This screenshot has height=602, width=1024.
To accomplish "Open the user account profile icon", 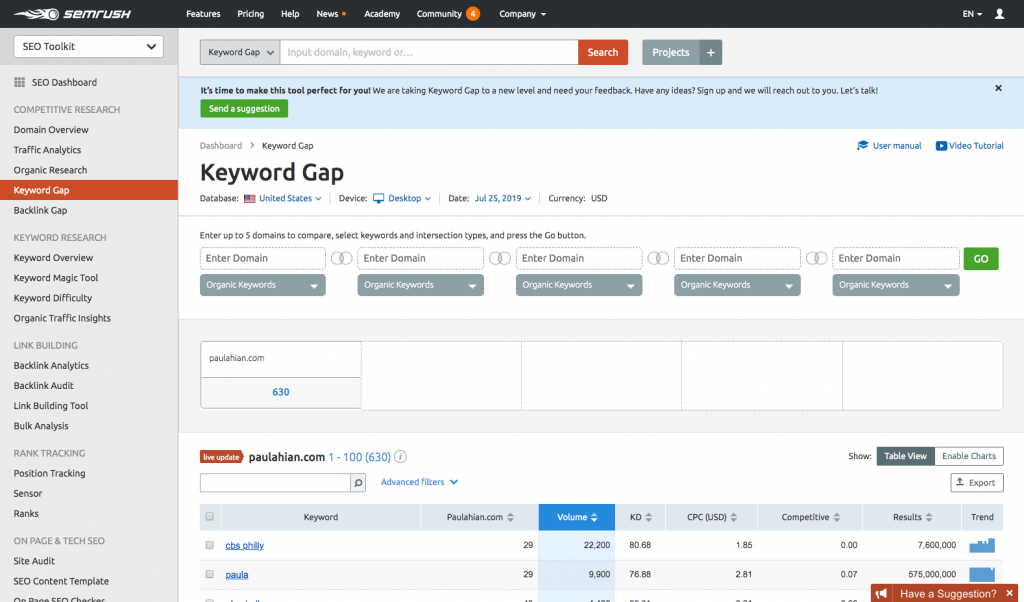I will pyautogui.click(x=1000, y=14).
